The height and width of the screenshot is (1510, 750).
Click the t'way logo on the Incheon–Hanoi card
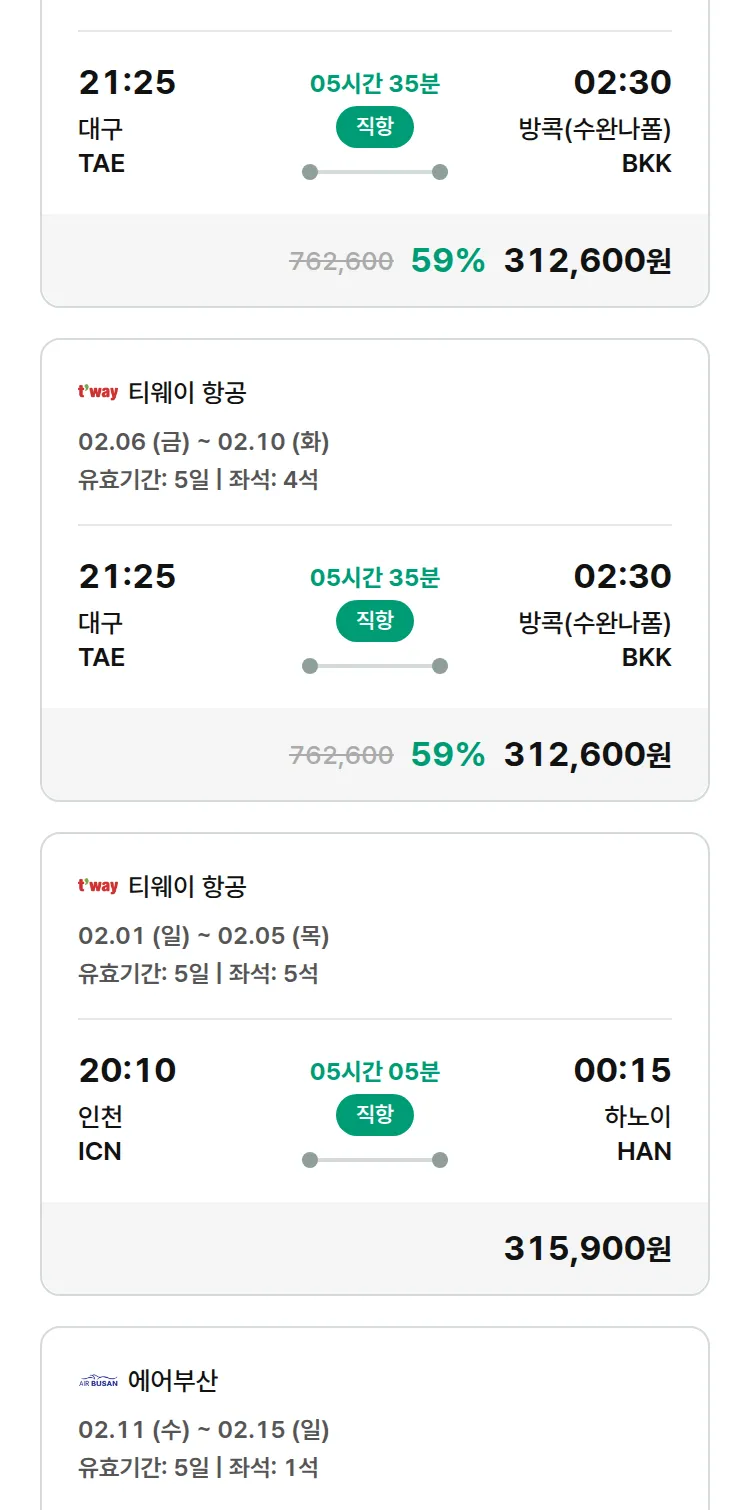click(98, 886)
